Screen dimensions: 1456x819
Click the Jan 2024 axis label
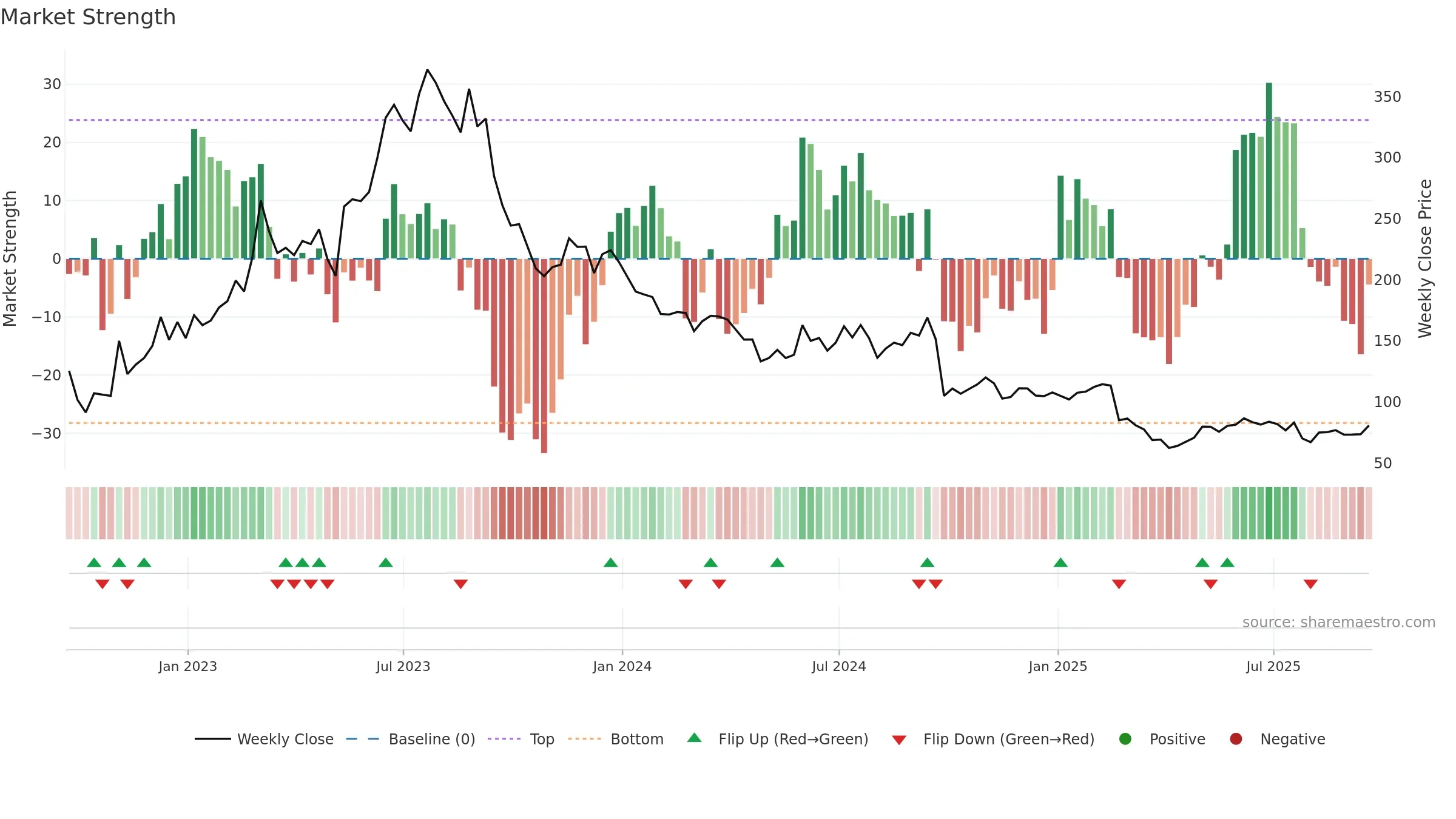coord(622,666)
